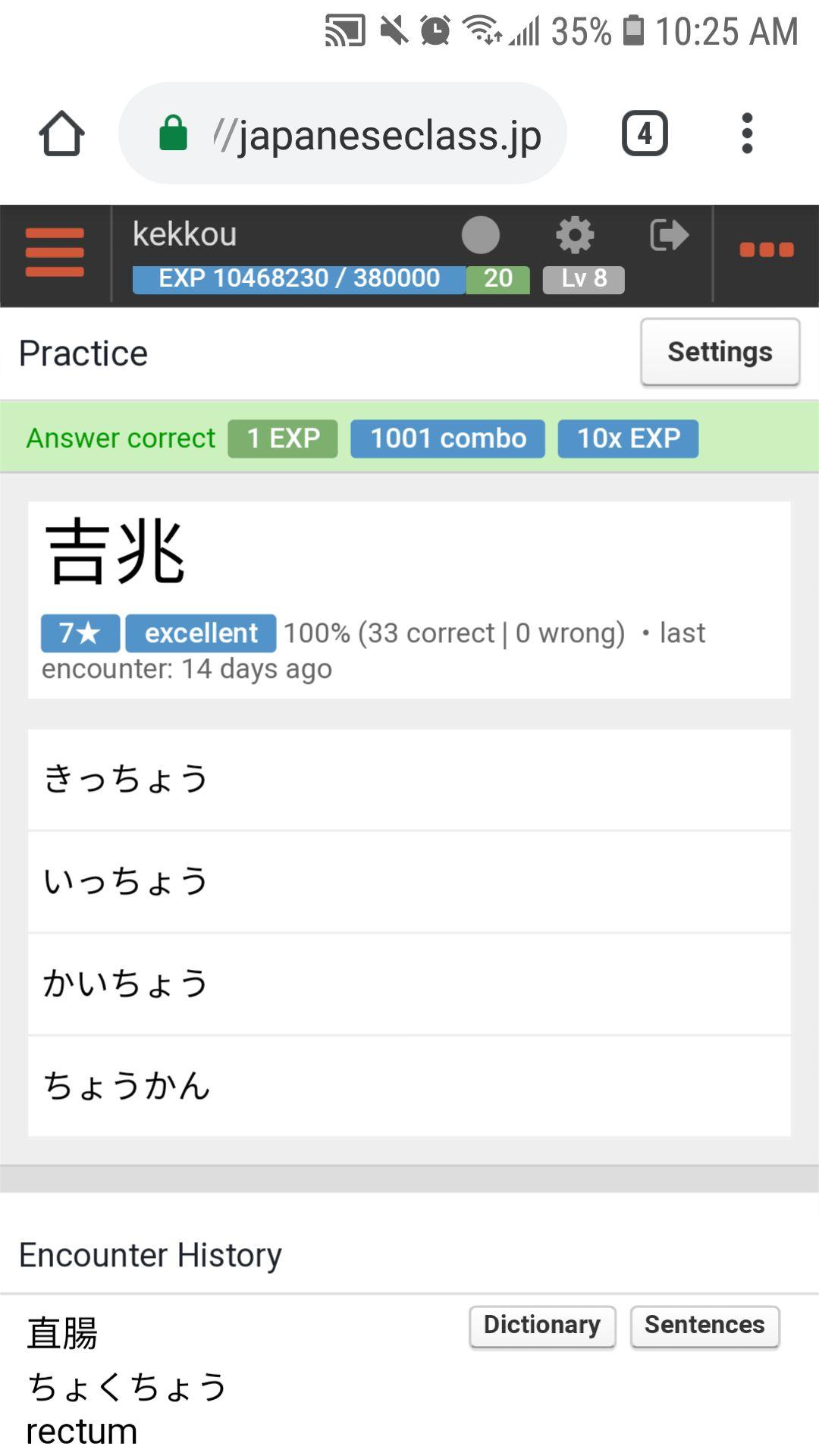The width and height of the screenshot is (819, 1456).
Task: View Sentences for 直腸
Action: coord(704,1326)
